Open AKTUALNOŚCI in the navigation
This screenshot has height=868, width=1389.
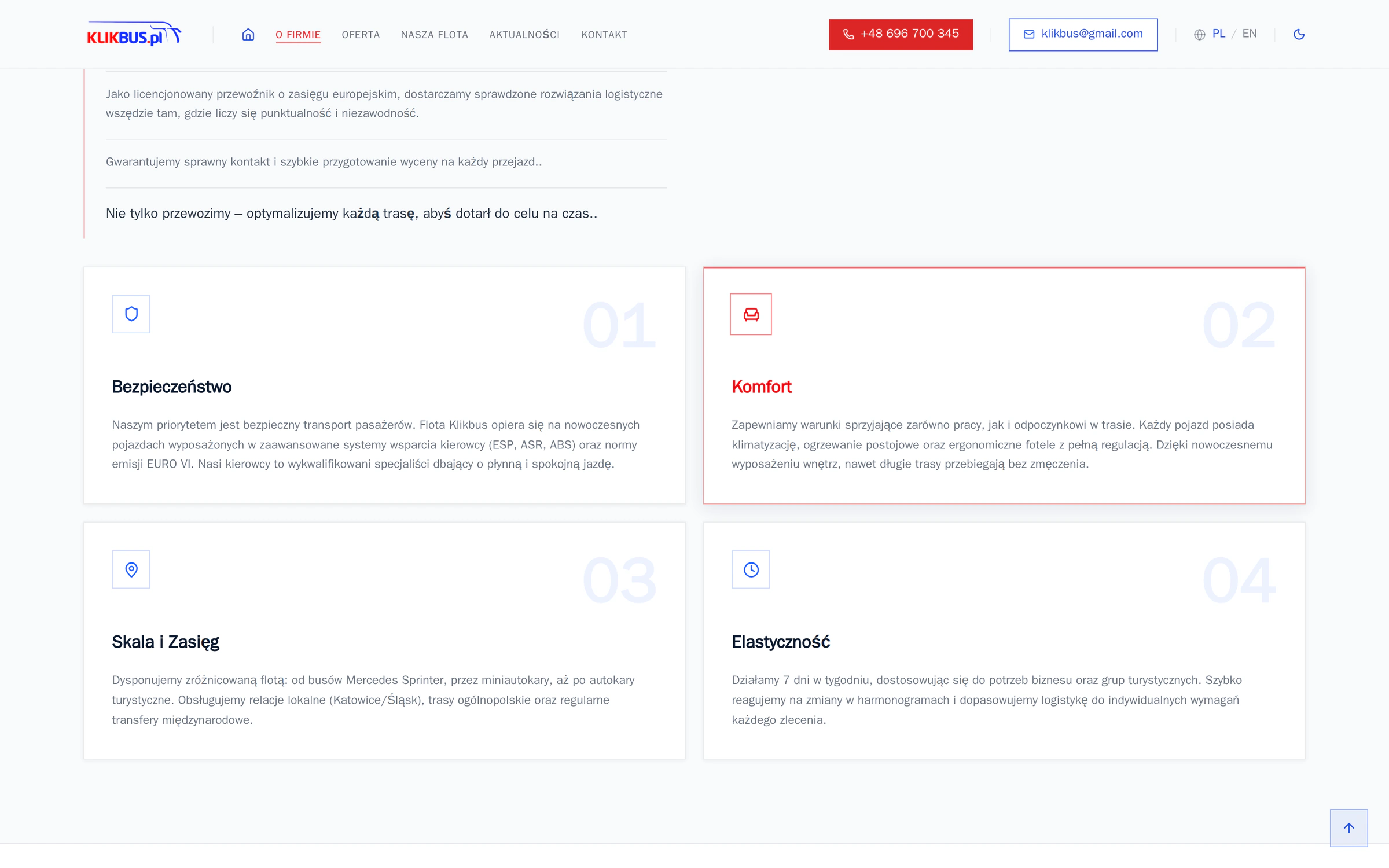pos(524,35)
